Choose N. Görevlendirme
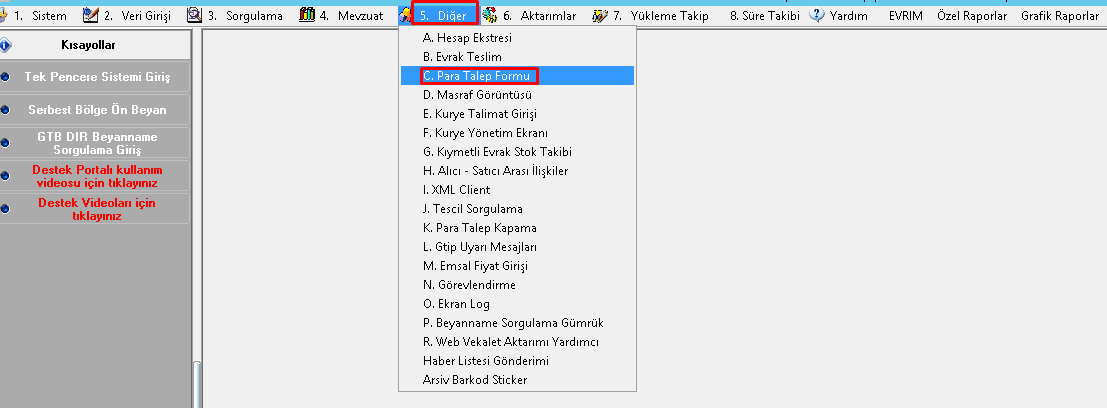 coord(517,285)
